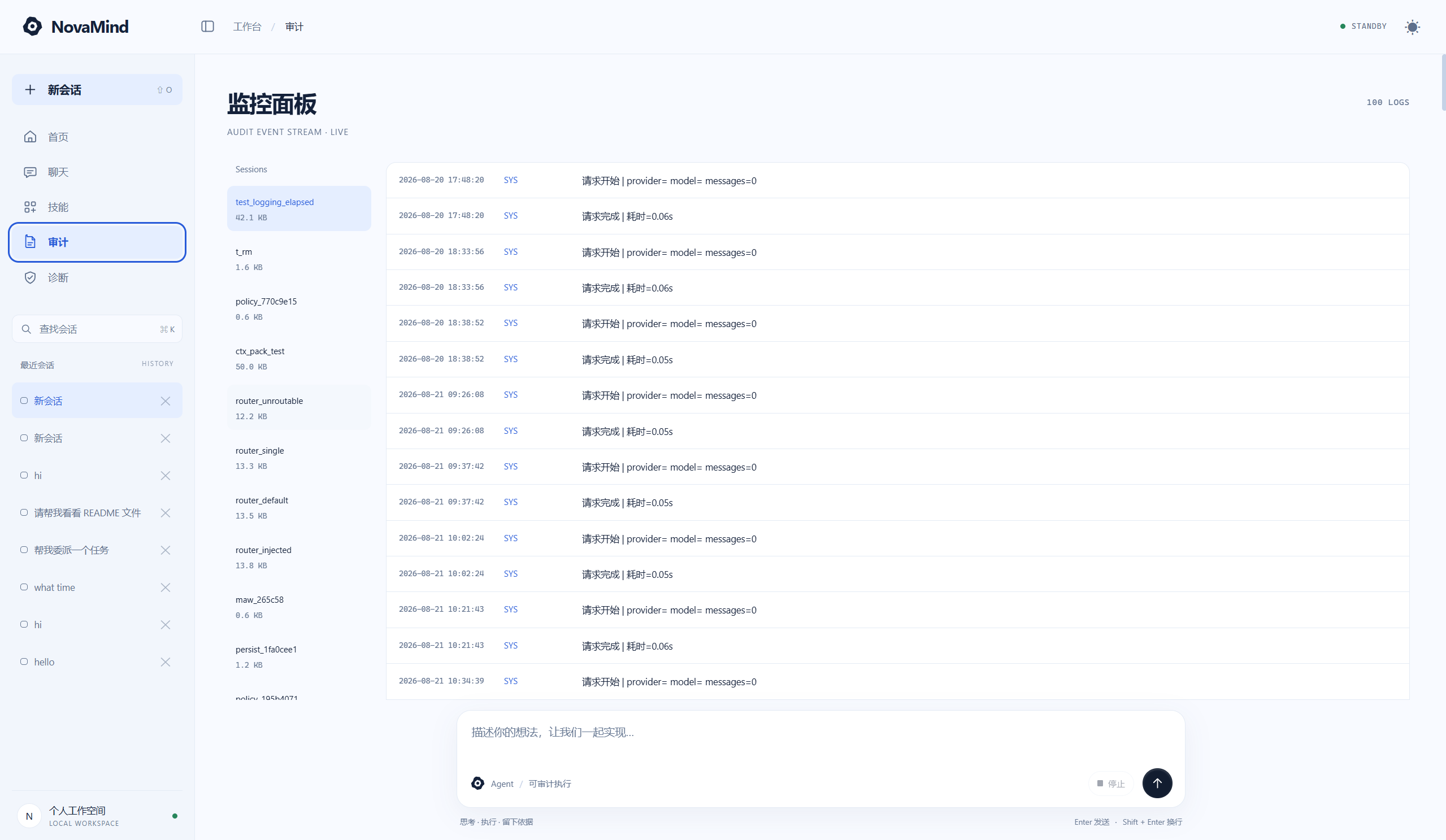Select ctx_pack_test session
Image resolution: width=1446 pixels, height=840 pixels.
tap(299, 359)
